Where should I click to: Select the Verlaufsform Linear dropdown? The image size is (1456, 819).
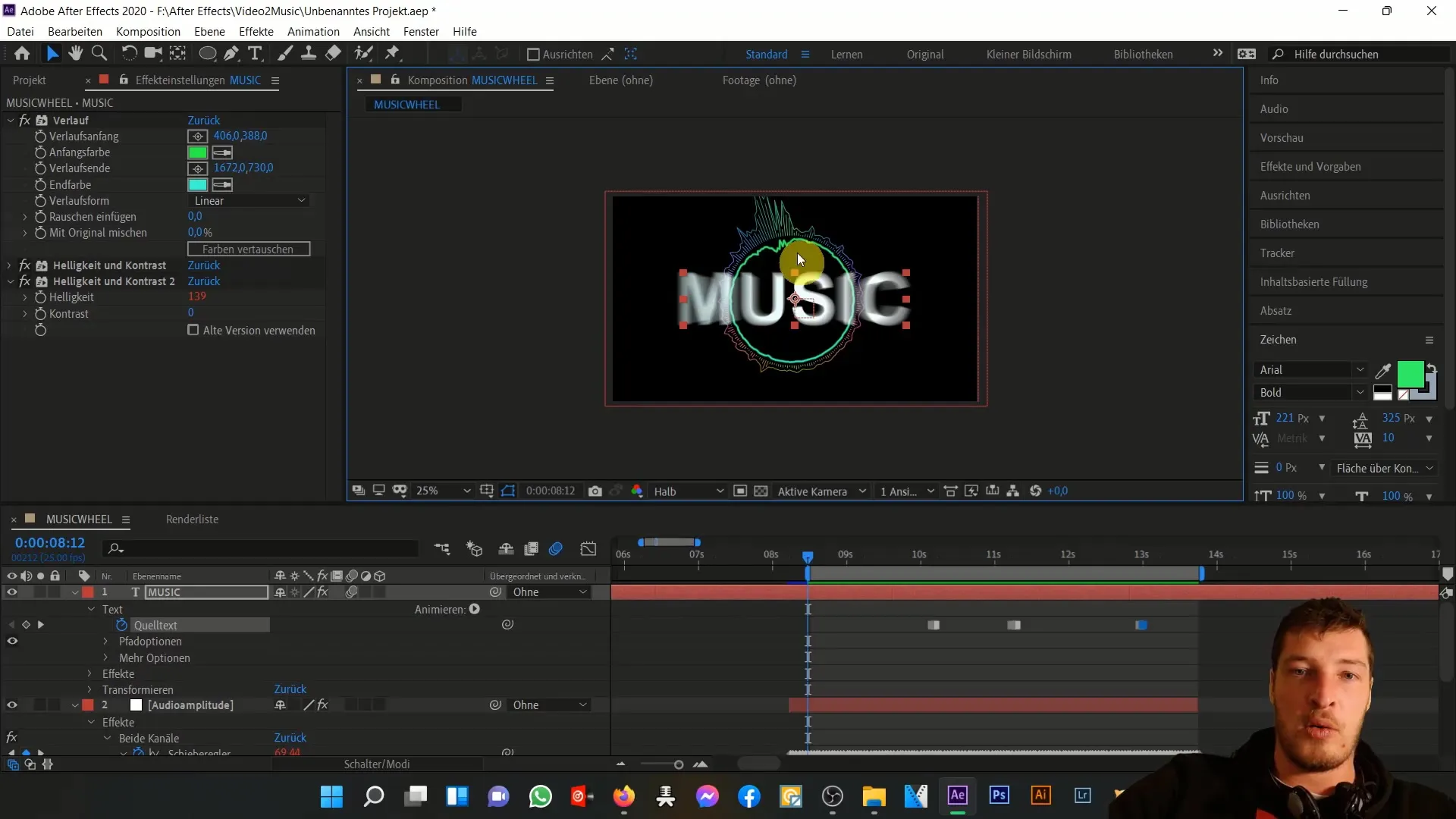click(x=248, y=200)
